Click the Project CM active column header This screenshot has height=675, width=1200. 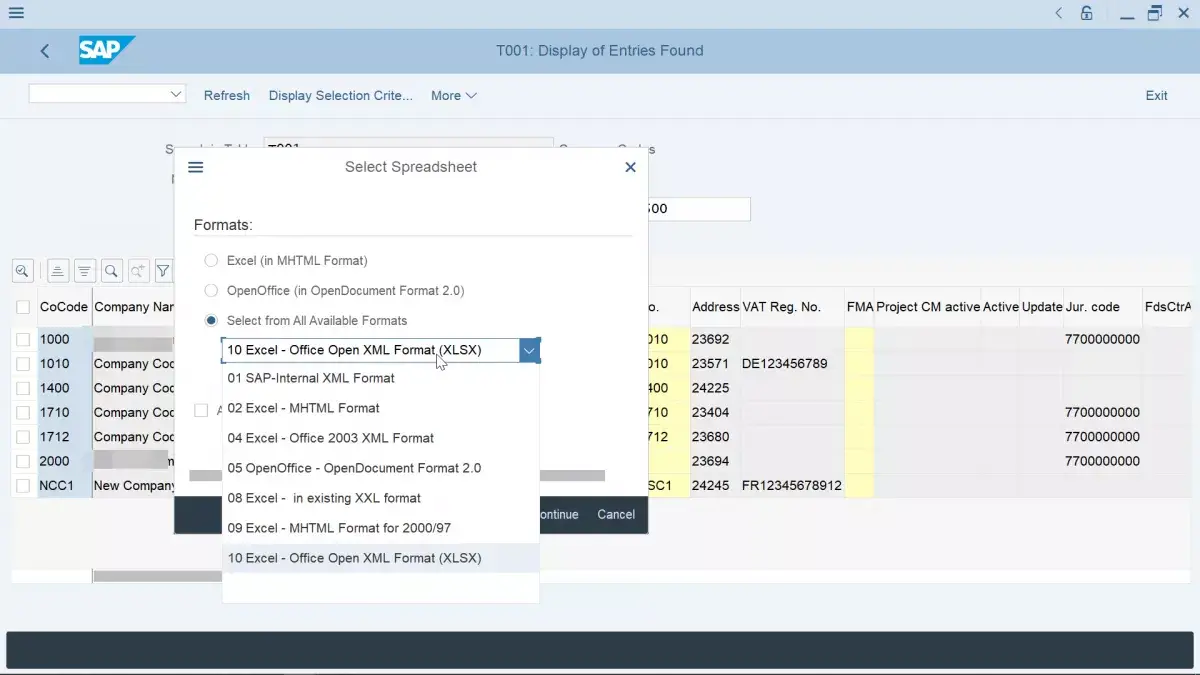928,307
